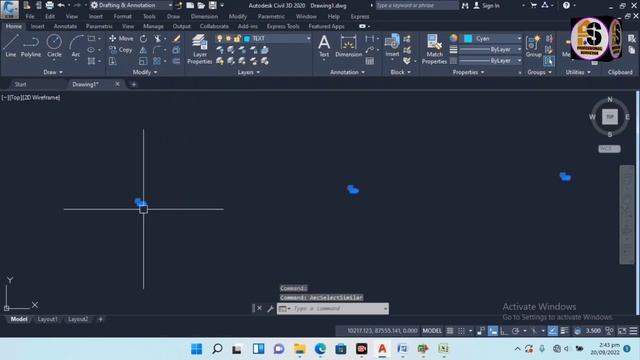The height and width of the screenshot is (360, 640).
Task: Toggle lock icon of TEXT layer
Action: coord(237,38)
